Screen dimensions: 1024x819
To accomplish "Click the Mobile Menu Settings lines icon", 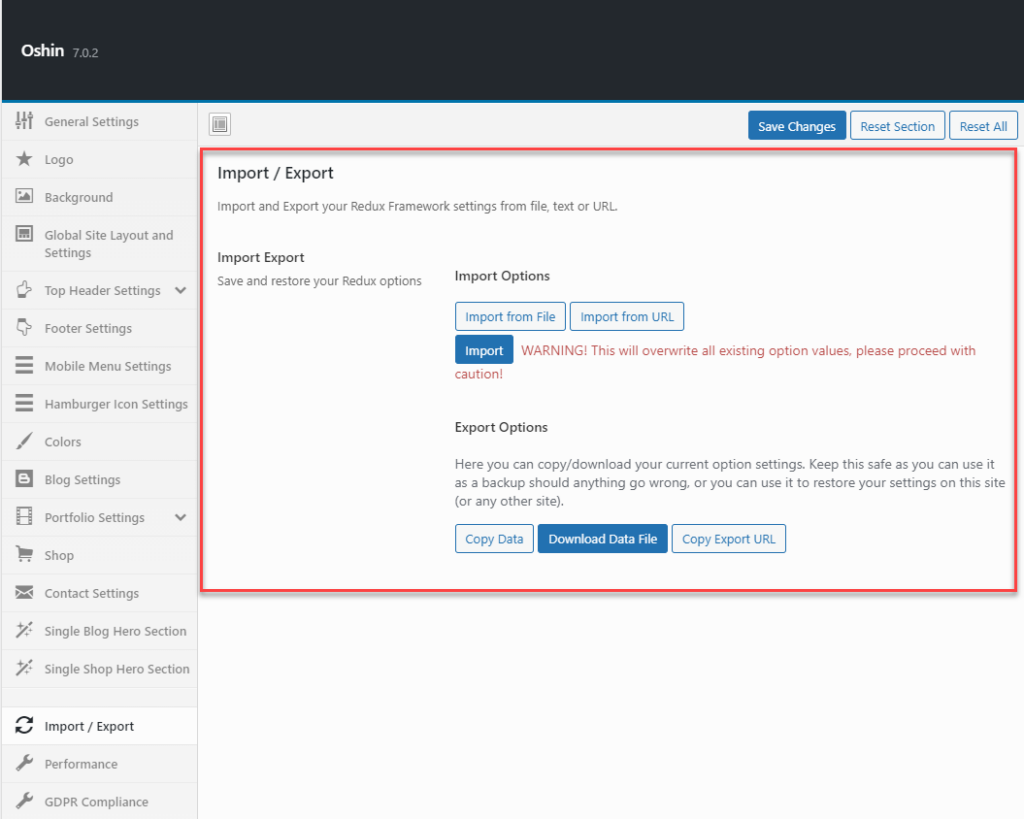I will [x=24, y=366].
